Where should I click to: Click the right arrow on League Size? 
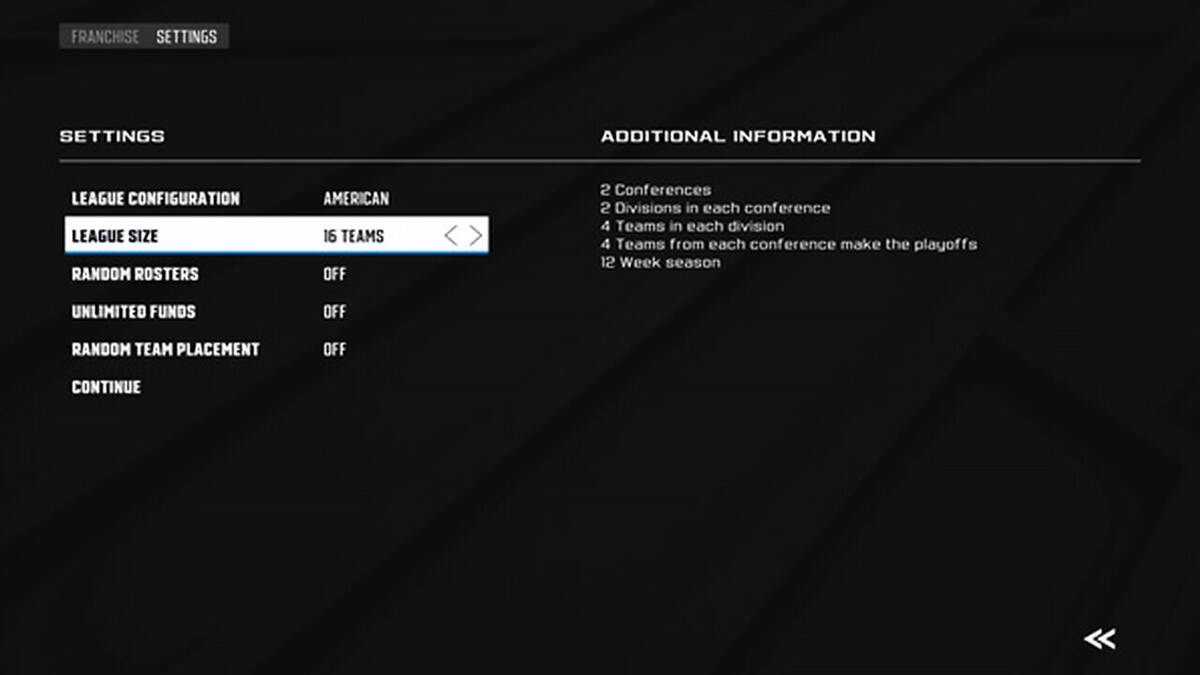click(476, 236)
